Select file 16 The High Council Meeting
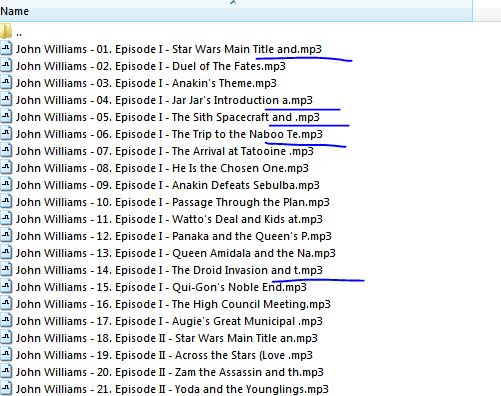 [x=173, y=304]
